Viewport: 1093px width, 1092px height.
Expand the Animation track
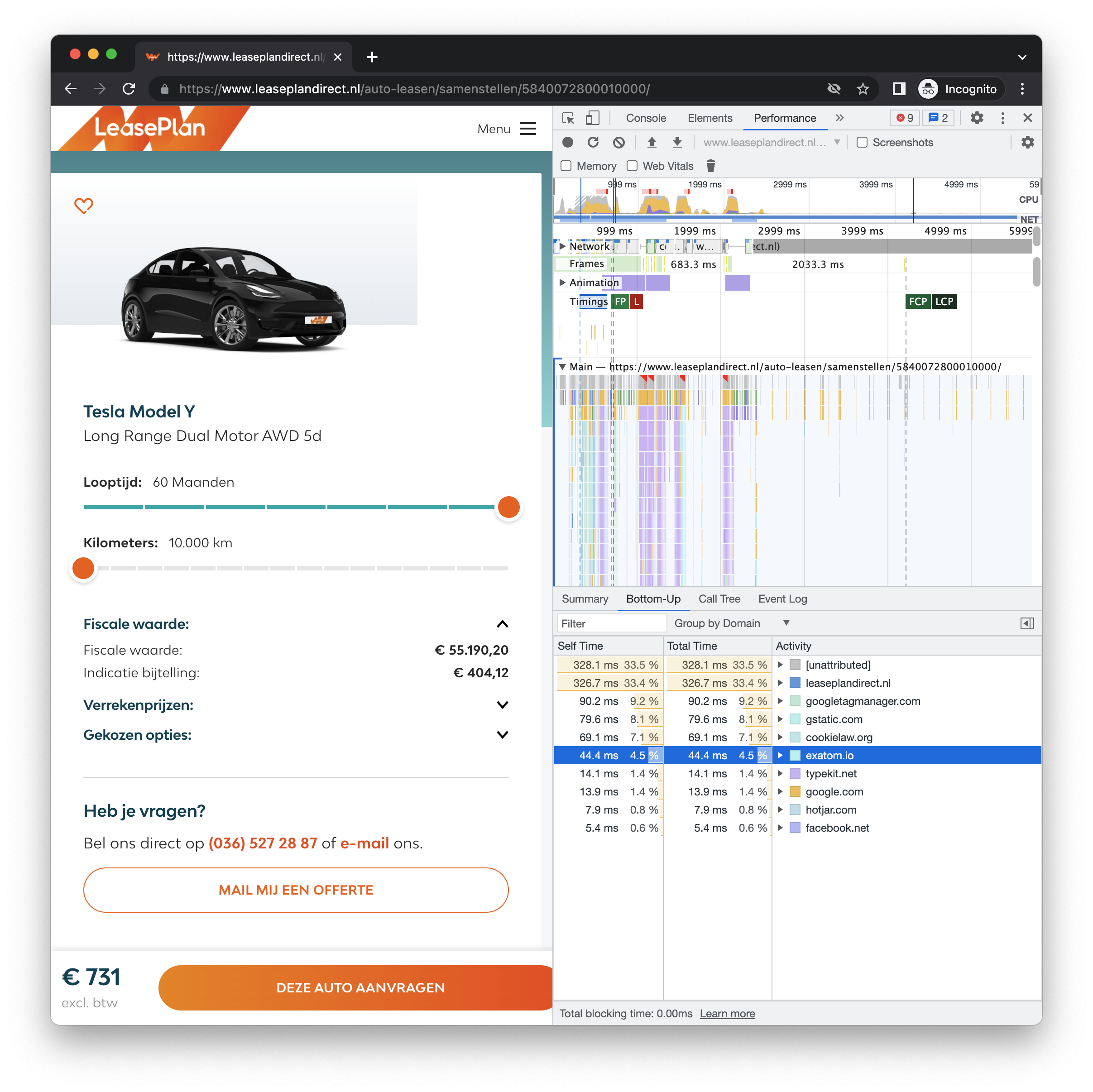pyautogui.click(x=562, y=282)
